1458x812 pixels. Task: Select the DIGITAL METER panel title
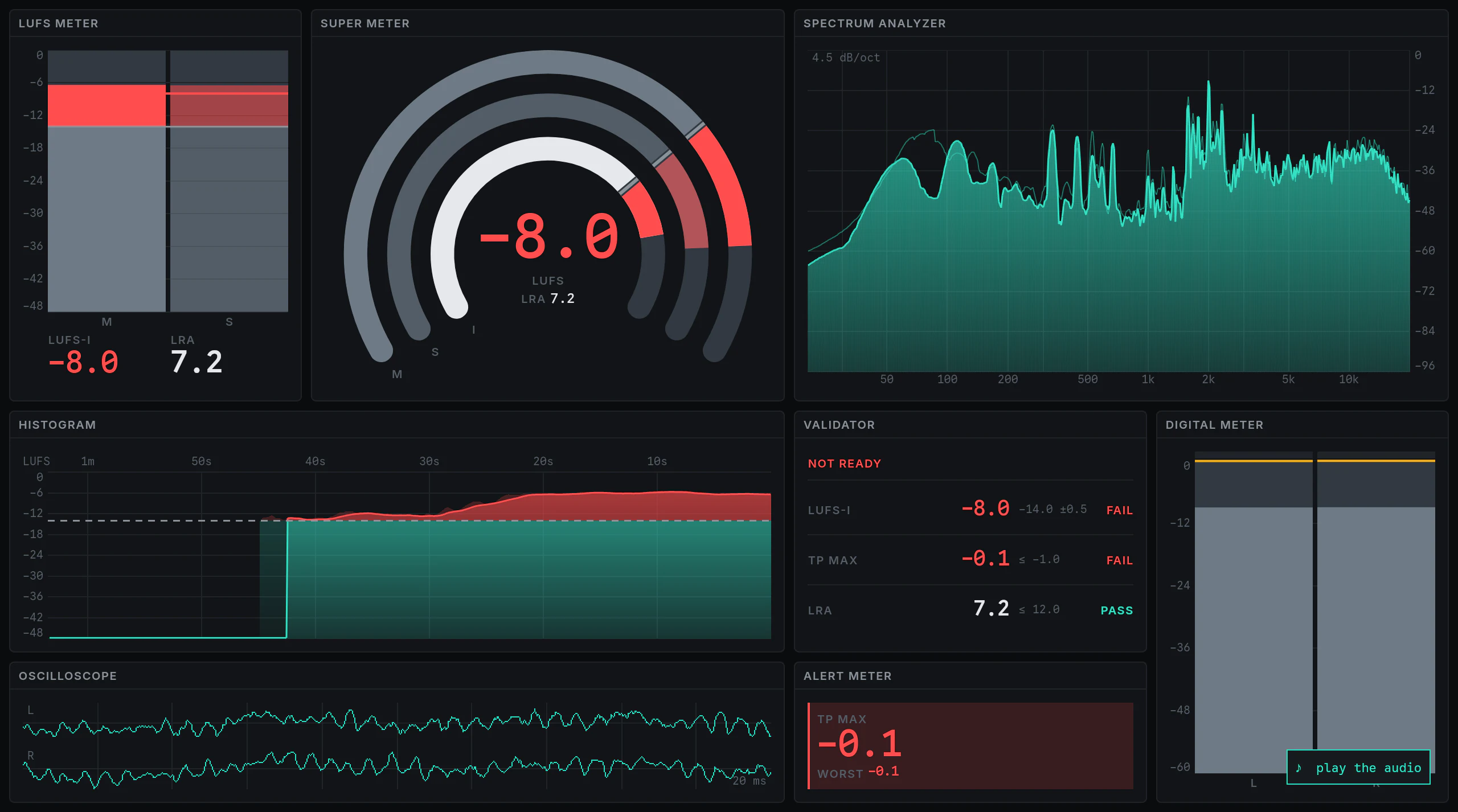click(x=1214, y=425)
